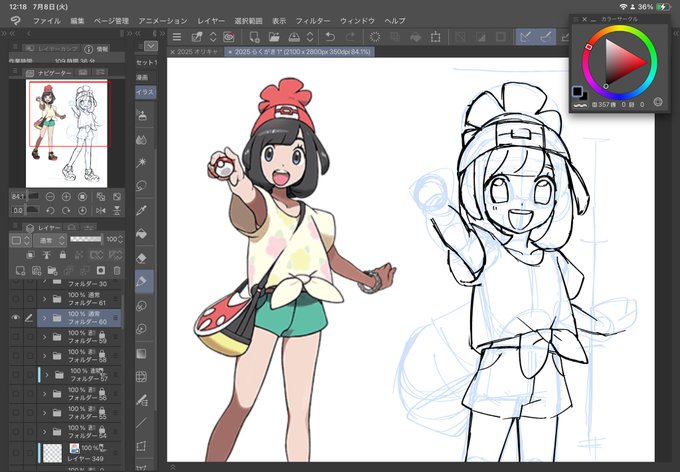Click the Redo arrow in command bar

coord(350,37)
